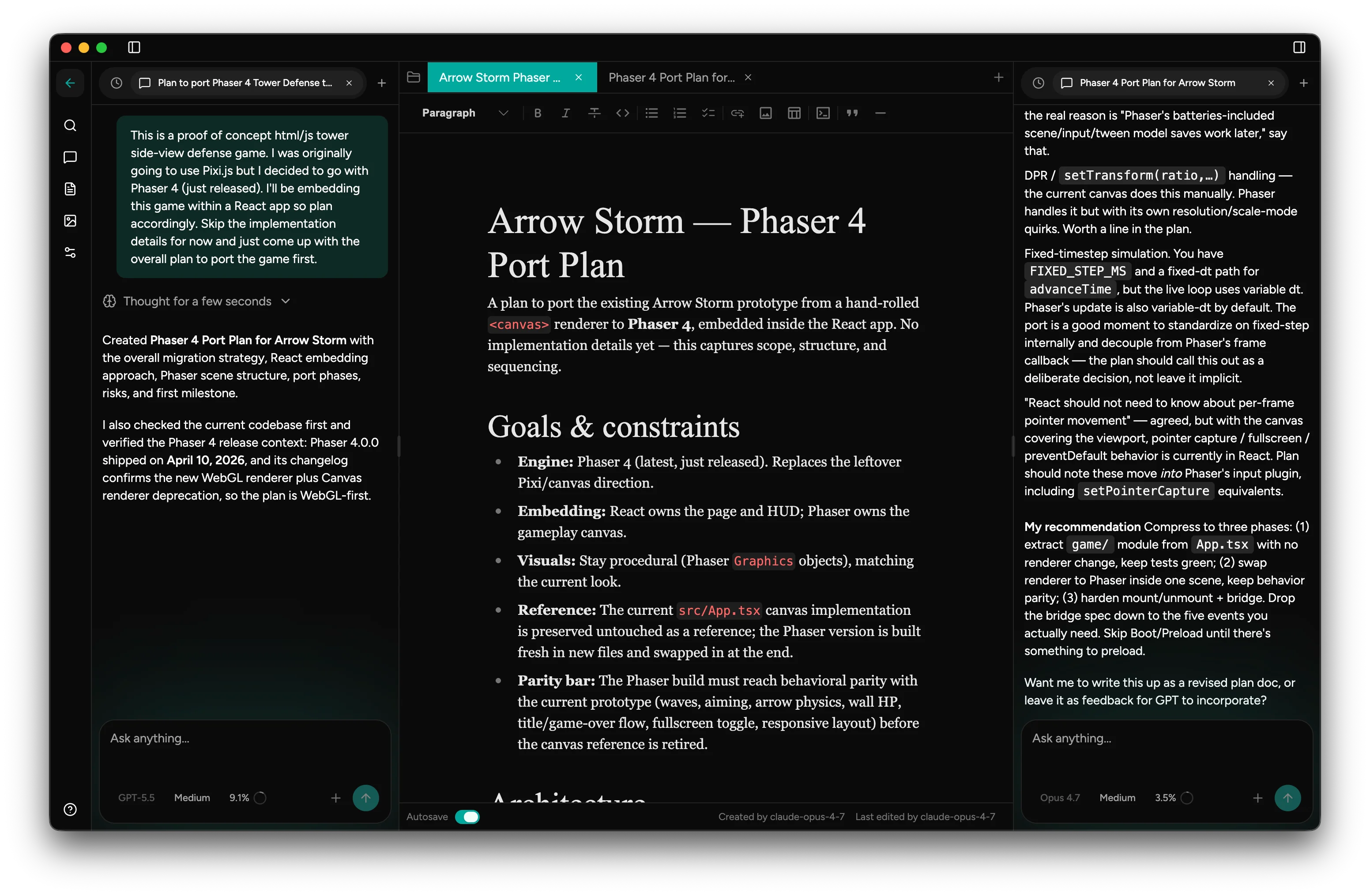Image resolution: width=1370 pixels, height=896 pixels.
Task: Click 3.5% context usage indicator
Action: click(x=1174, y=798)
